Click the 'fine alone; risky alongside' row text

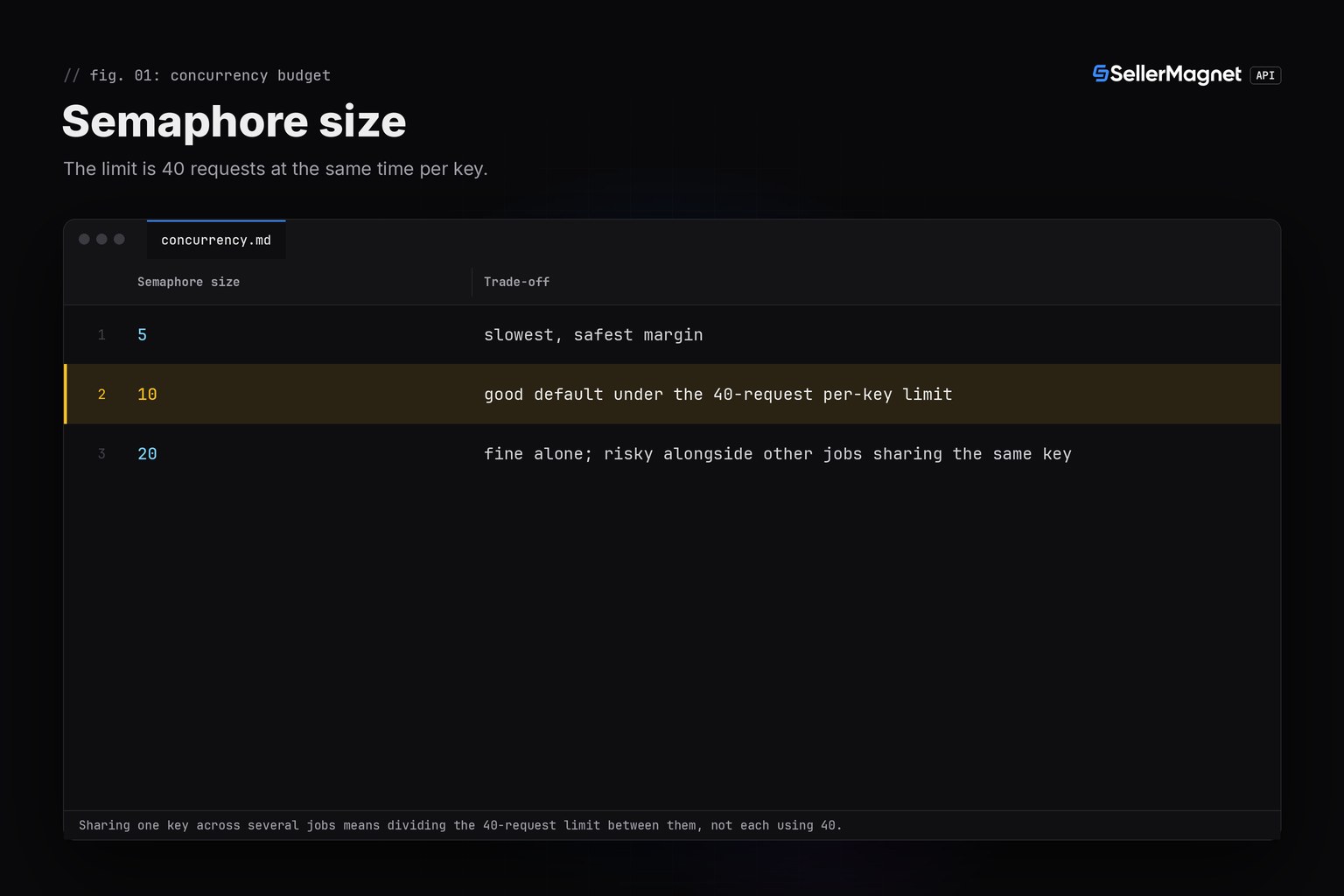click(x=778, y=454)
